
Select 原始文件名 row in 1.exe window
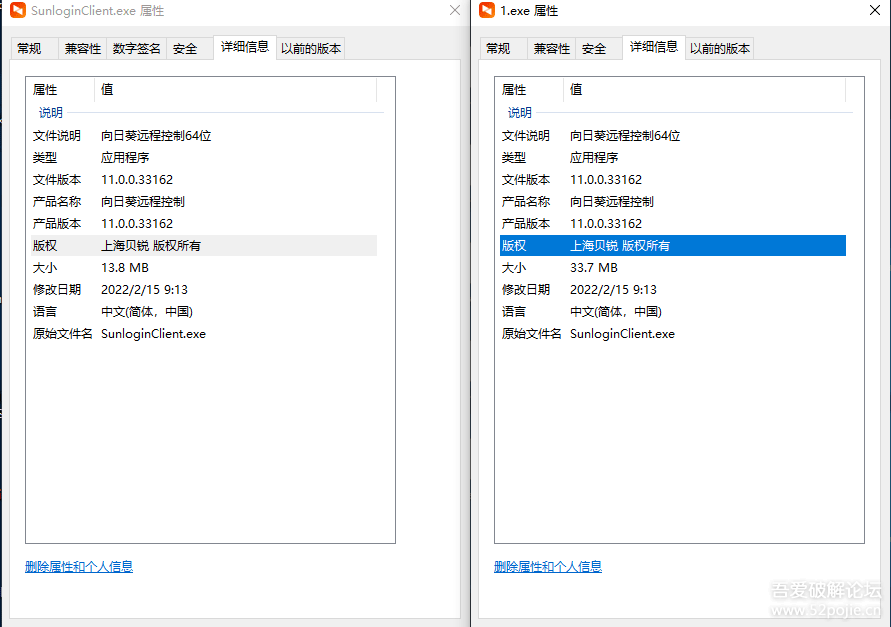pos(673,334)
